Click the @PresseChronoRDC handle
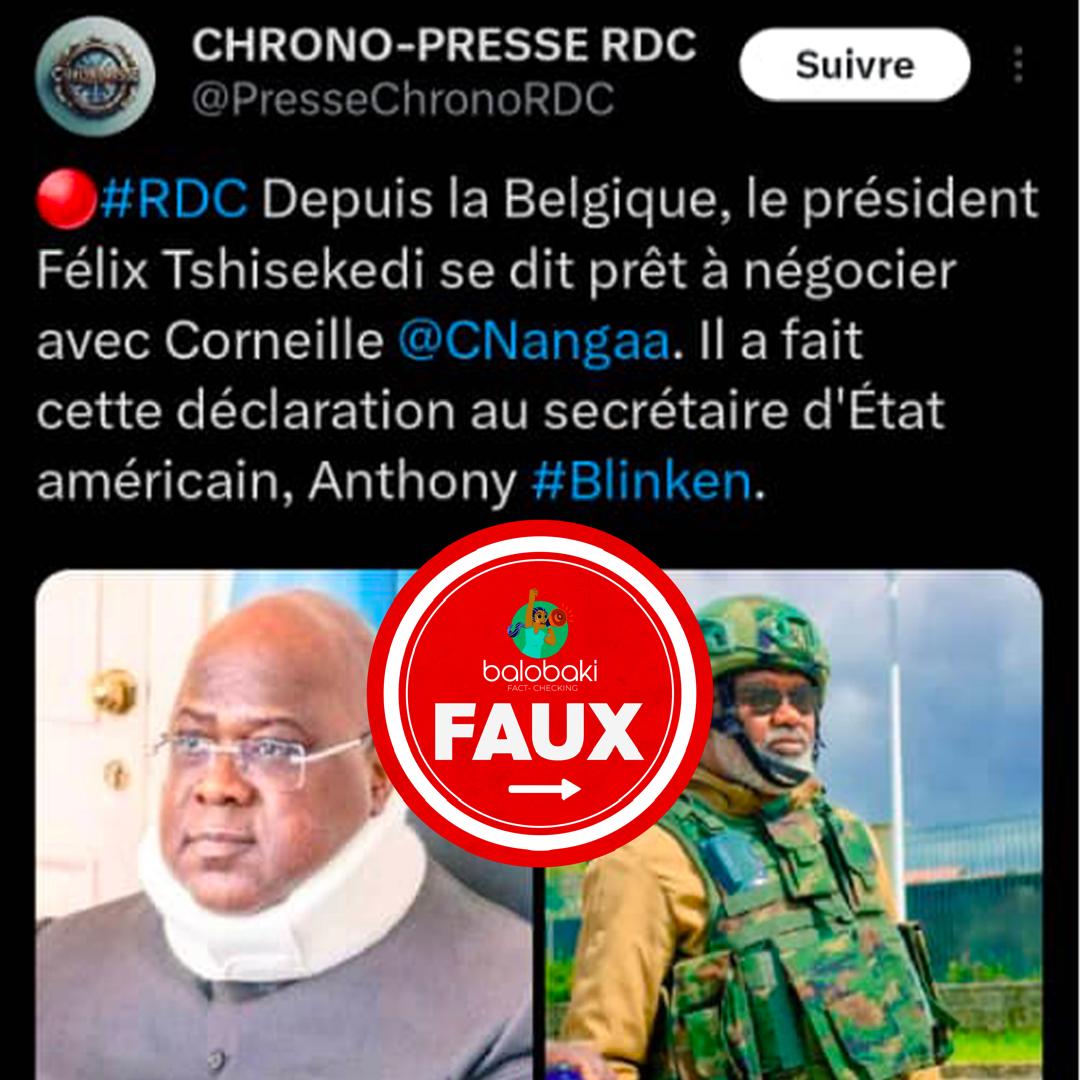 [402, 100]
